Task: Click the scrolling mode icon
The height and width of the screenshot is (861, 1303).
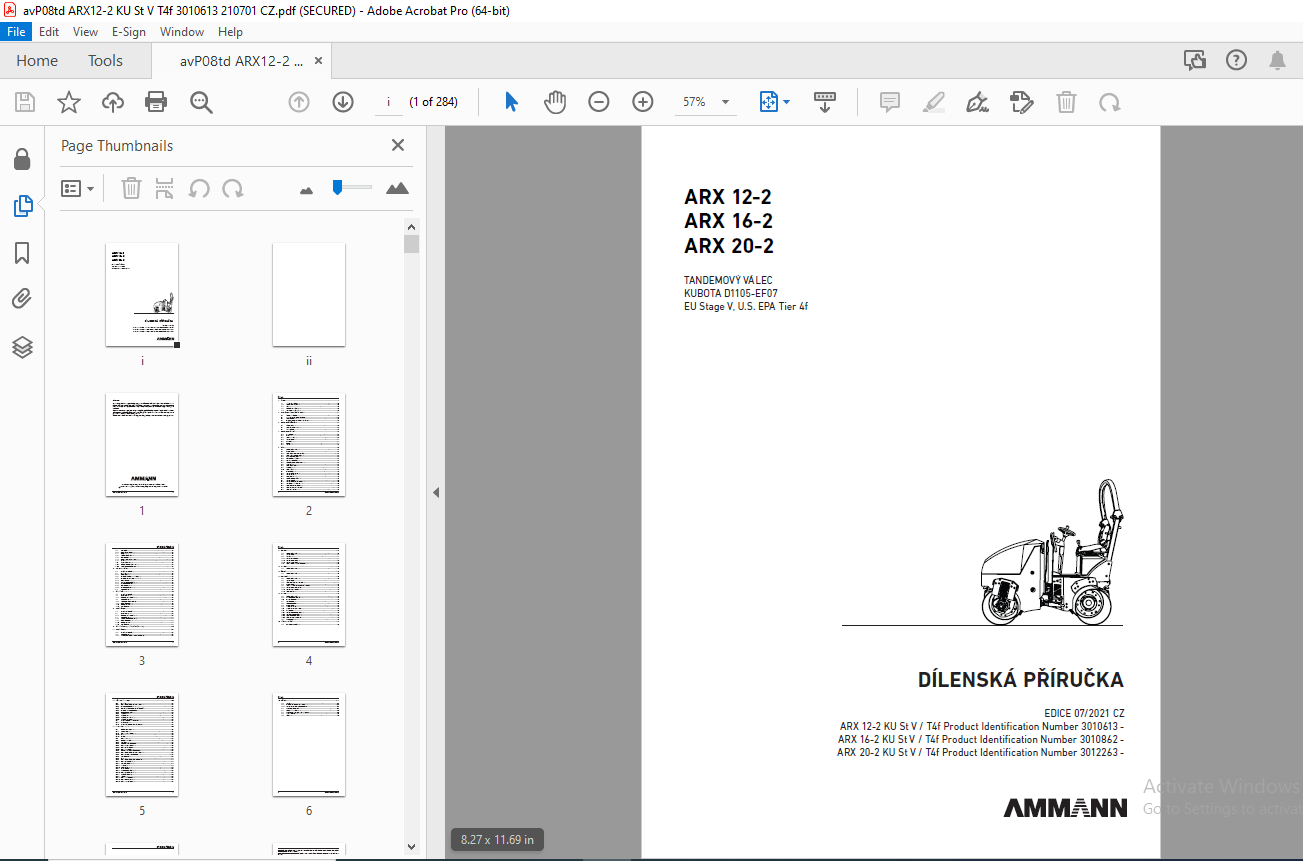Action: point(825,102)
